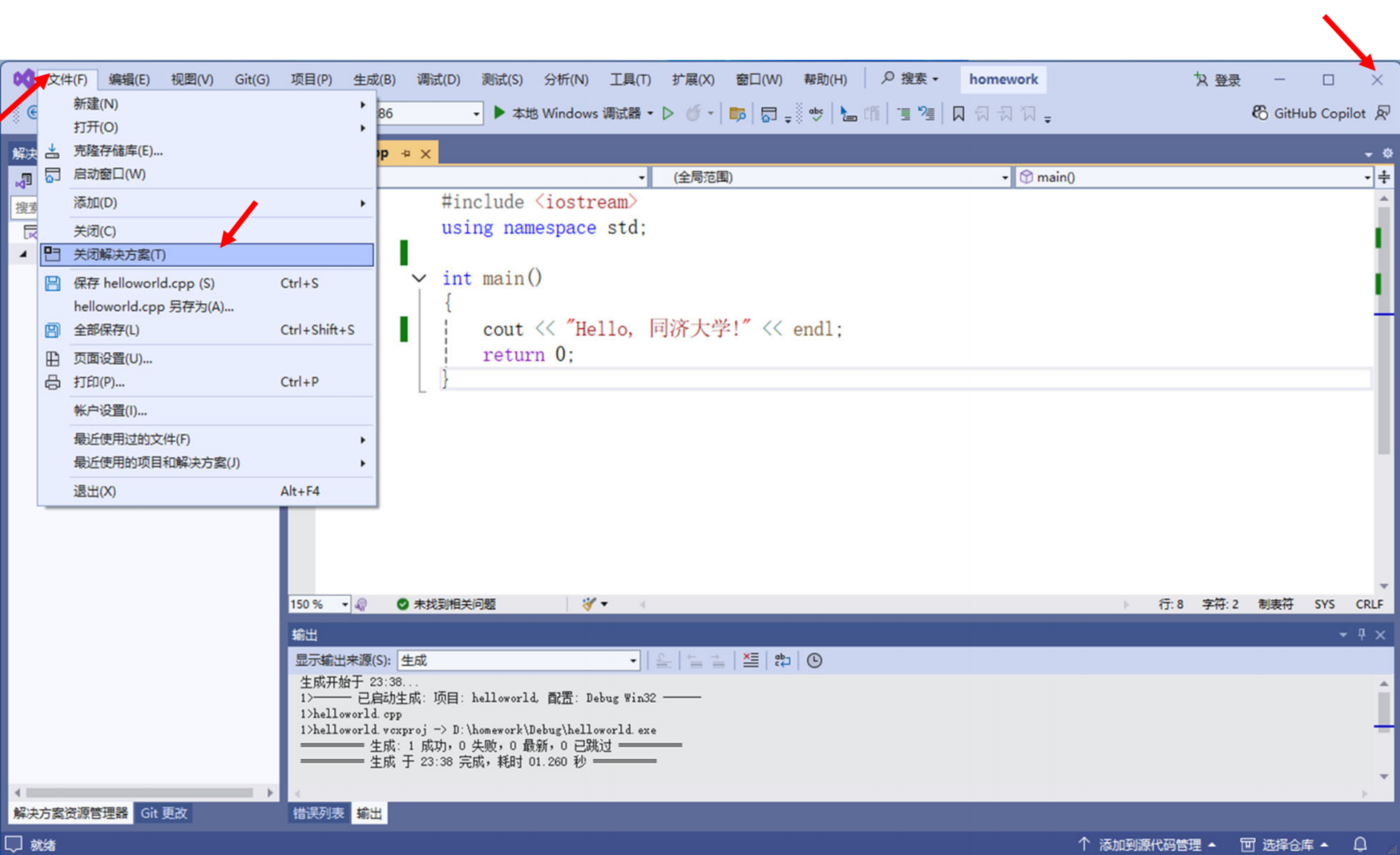1400x855 pixels.
Task: Click the code cleanup broom icon
Action: pyautogui.click(x=589, y=604)
